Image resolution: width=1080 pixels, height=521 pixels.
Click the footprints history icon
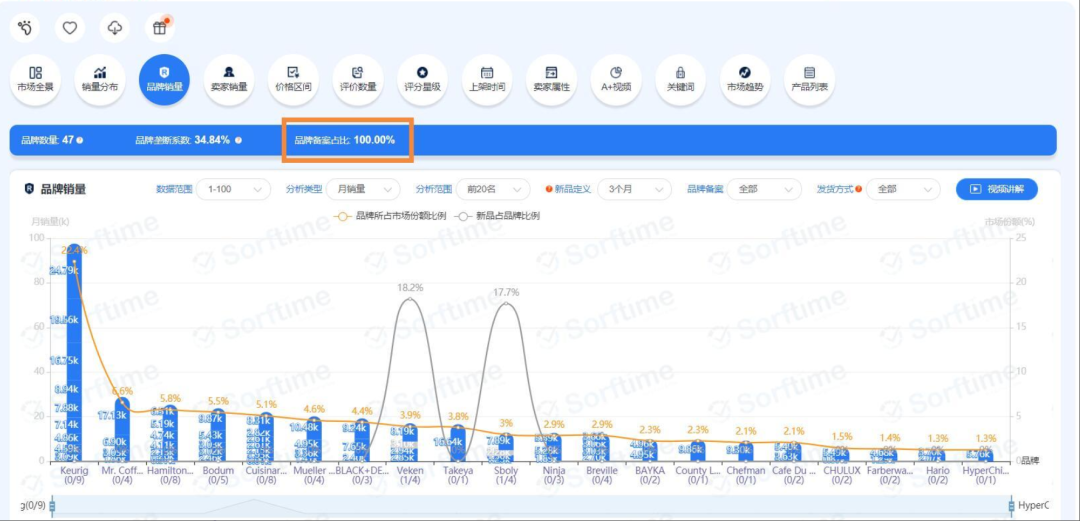pos(25,28)
